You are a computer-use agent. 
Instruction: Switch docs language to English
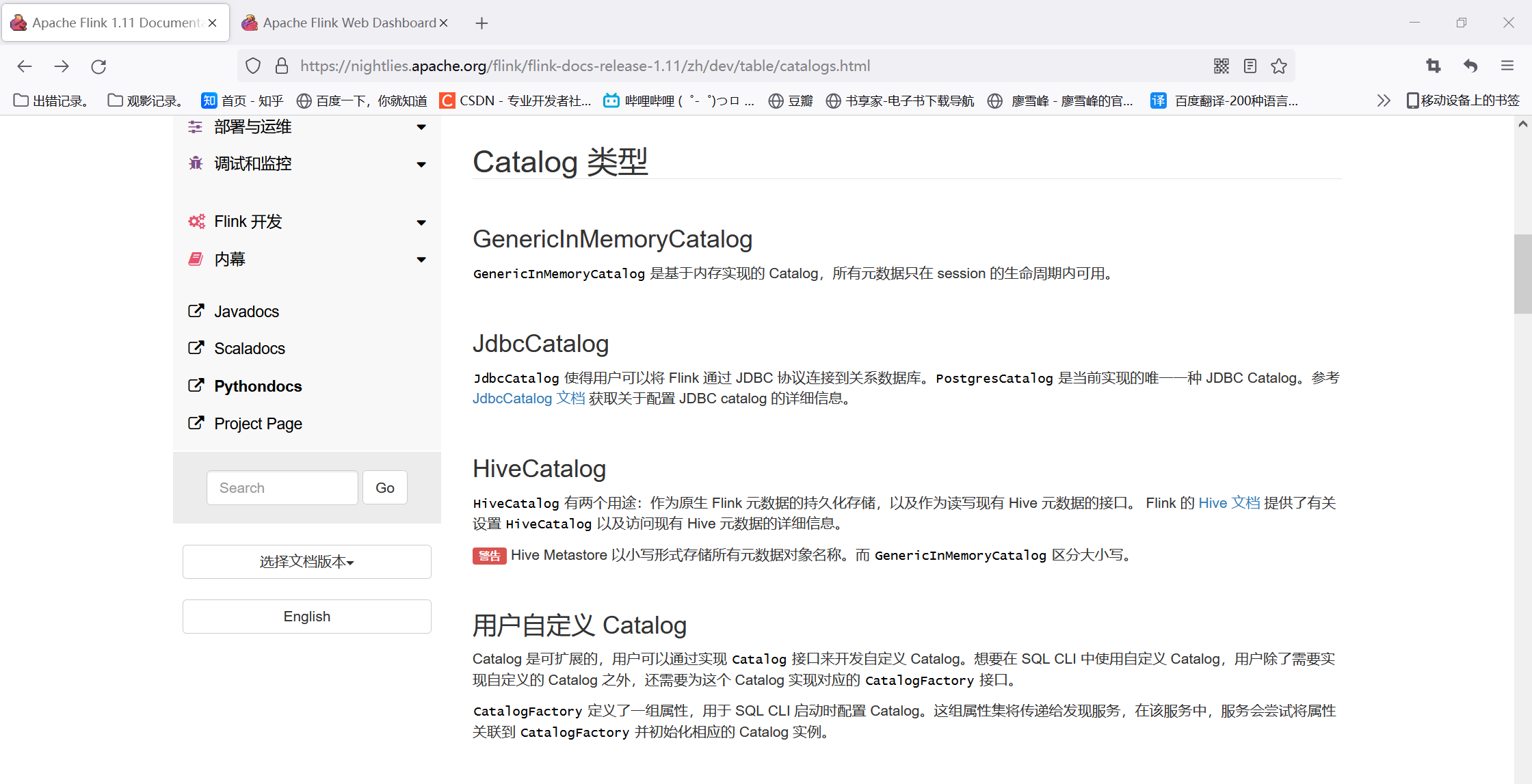coord(307,617)
